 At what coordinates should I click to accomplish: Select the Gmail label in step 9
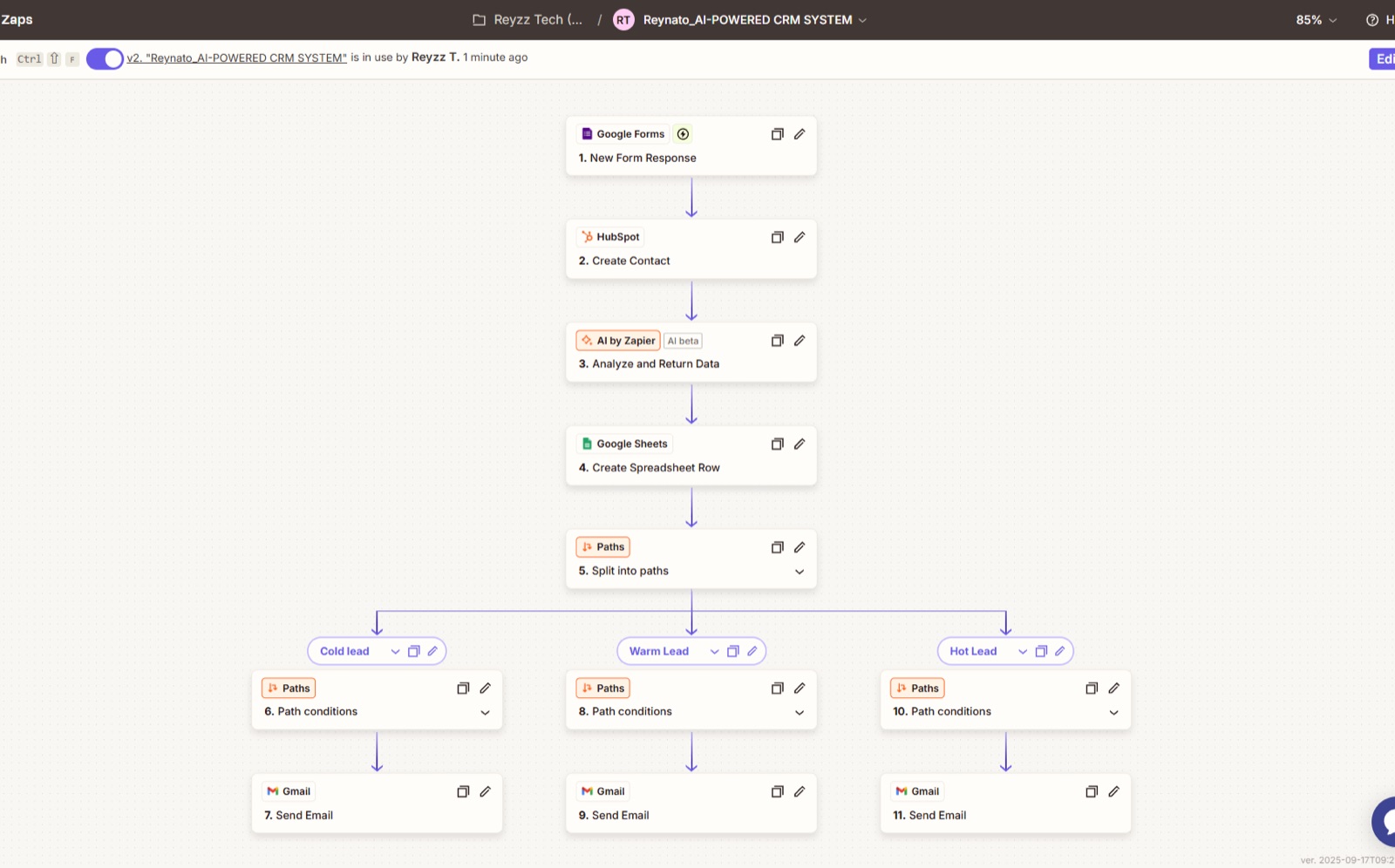[x=602, y=791]
